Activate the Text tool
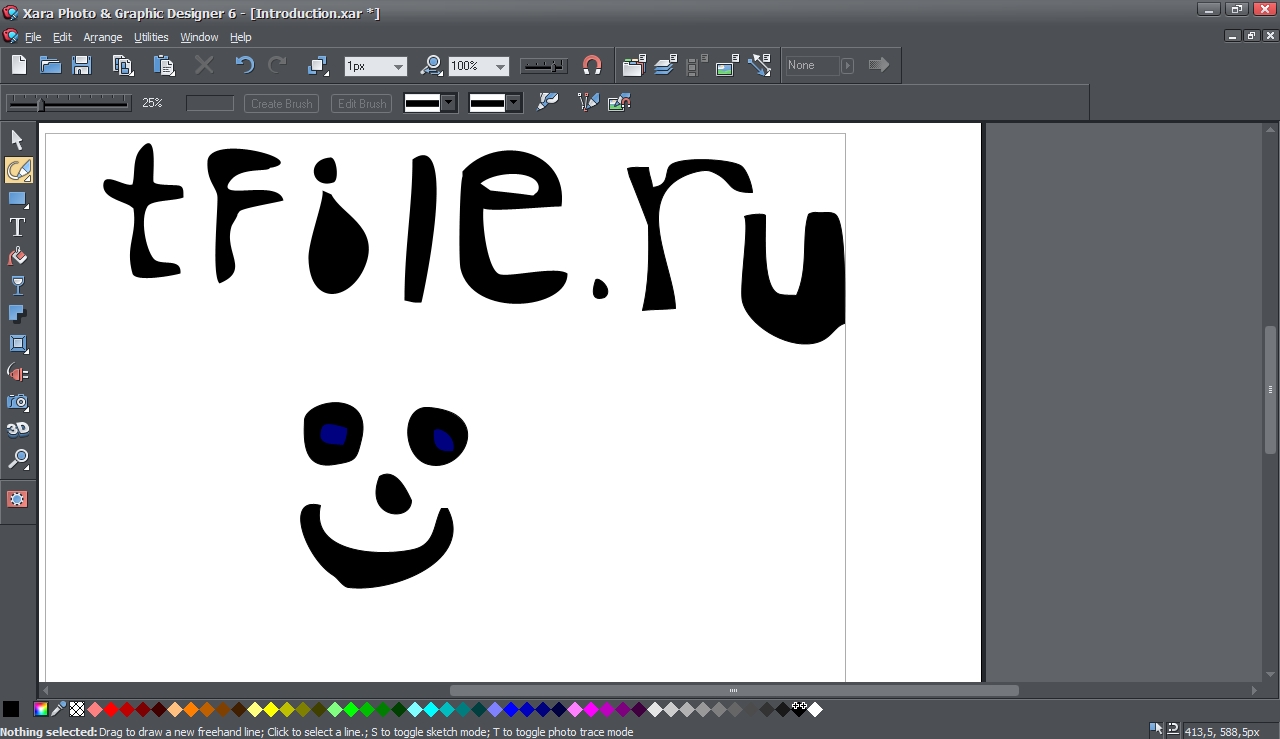The width and height of the screenshot is (1280, 739). tap(17, 228)
